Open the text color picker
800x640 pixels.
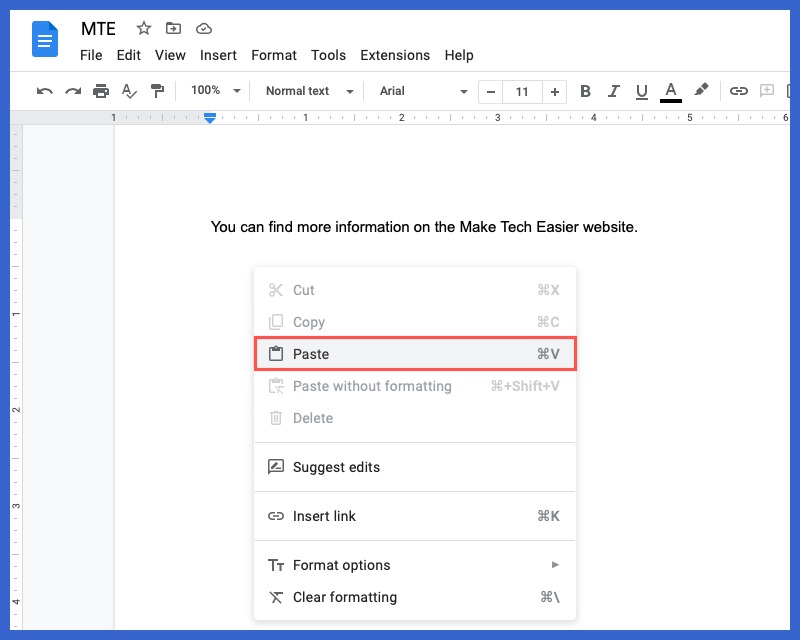click(670, 91)
